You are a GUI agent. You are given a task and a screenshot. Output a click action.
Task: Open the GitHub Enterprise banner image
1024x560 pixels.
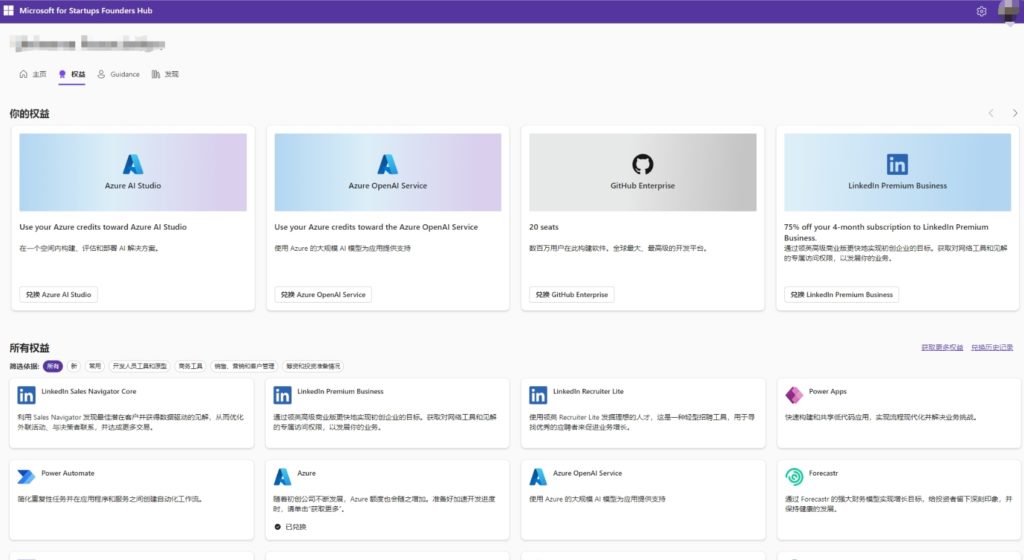pyautogui.click(x=643, y=172)
